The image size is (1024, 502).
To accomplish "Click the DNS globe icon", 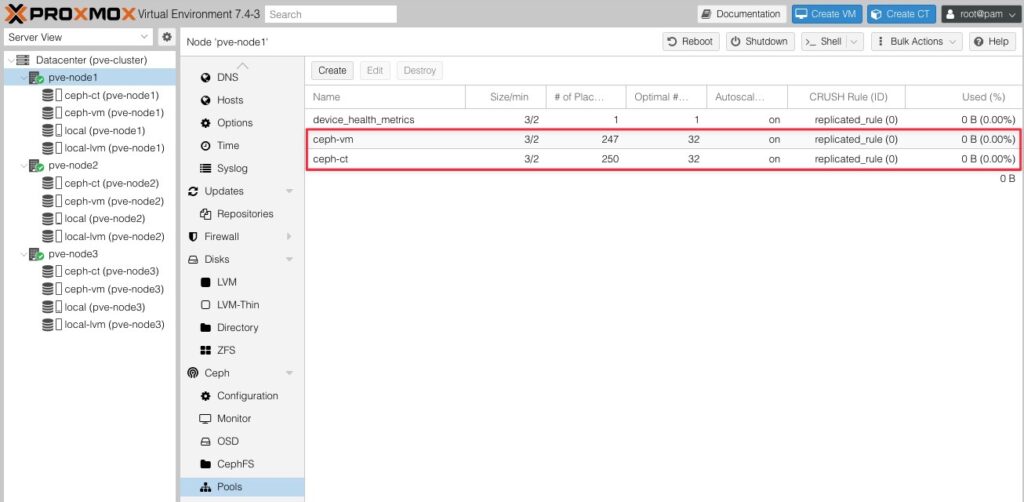I will (x=206, y=78).
